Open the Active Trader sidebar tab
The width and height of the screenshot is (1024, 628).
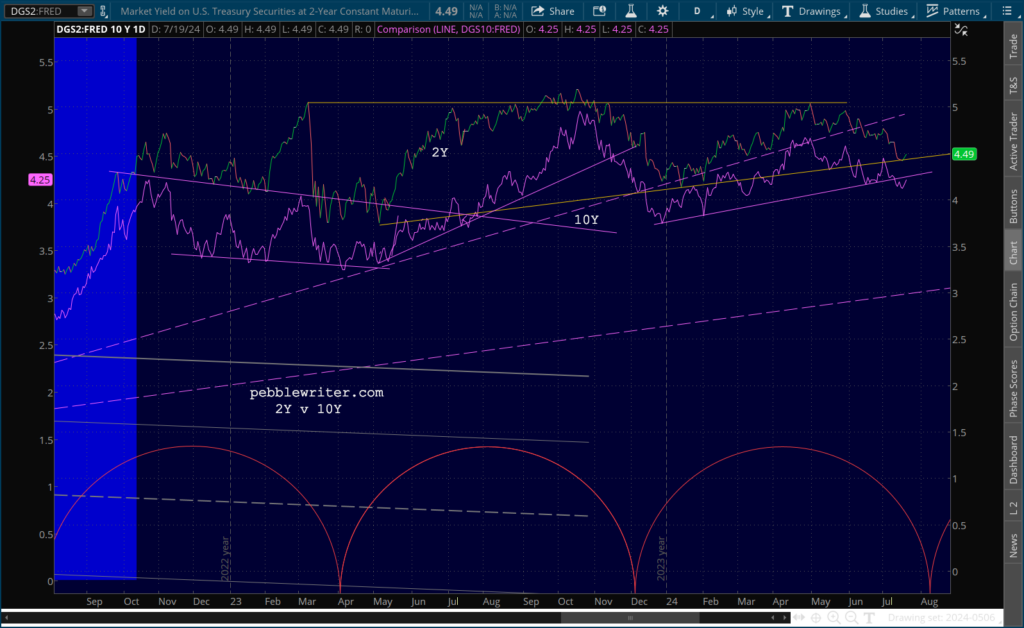pyautogui.click(x=1013, y=141)
